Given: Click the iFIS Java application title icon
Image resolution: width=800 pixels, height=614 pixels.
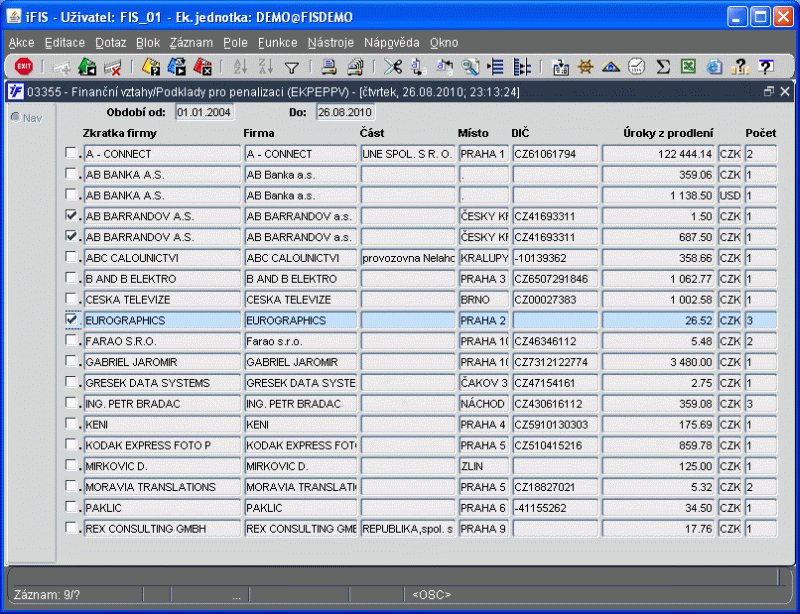Looking at the screenshot, I should click(x=13, y=17).
